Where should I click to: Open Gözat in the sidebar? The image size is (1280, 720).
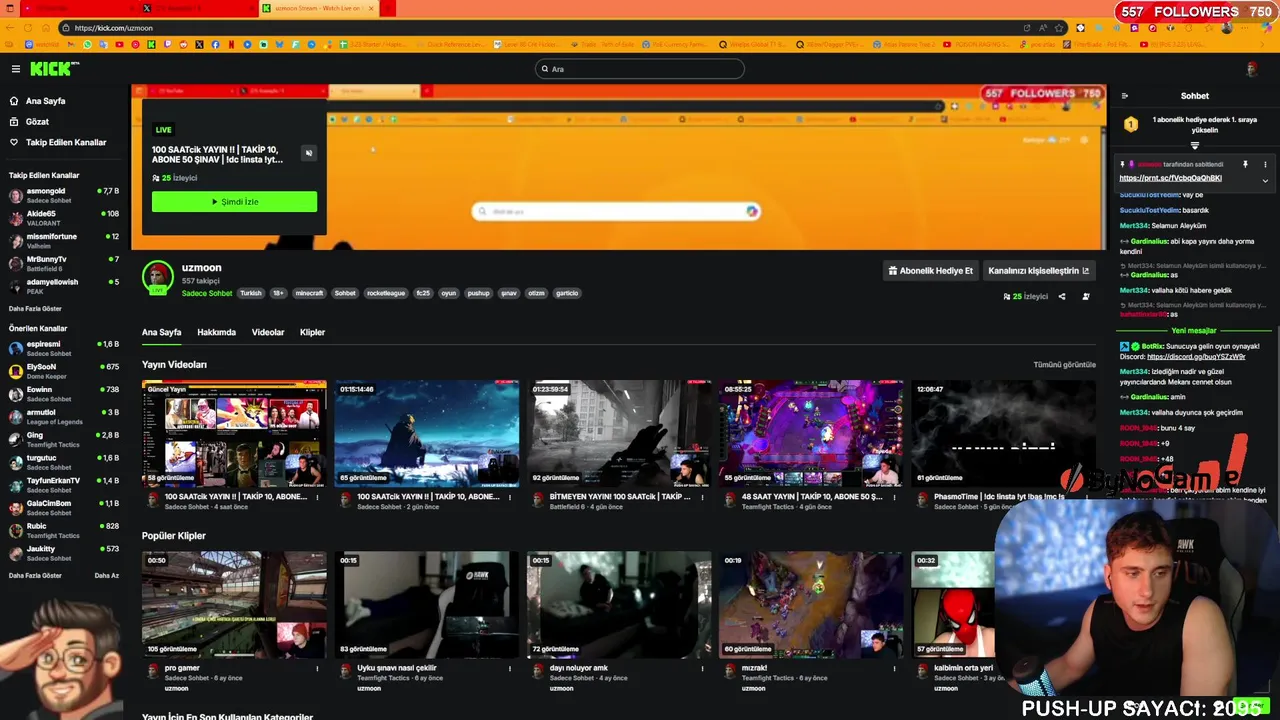pyautogui.click(x=37, y=122)
